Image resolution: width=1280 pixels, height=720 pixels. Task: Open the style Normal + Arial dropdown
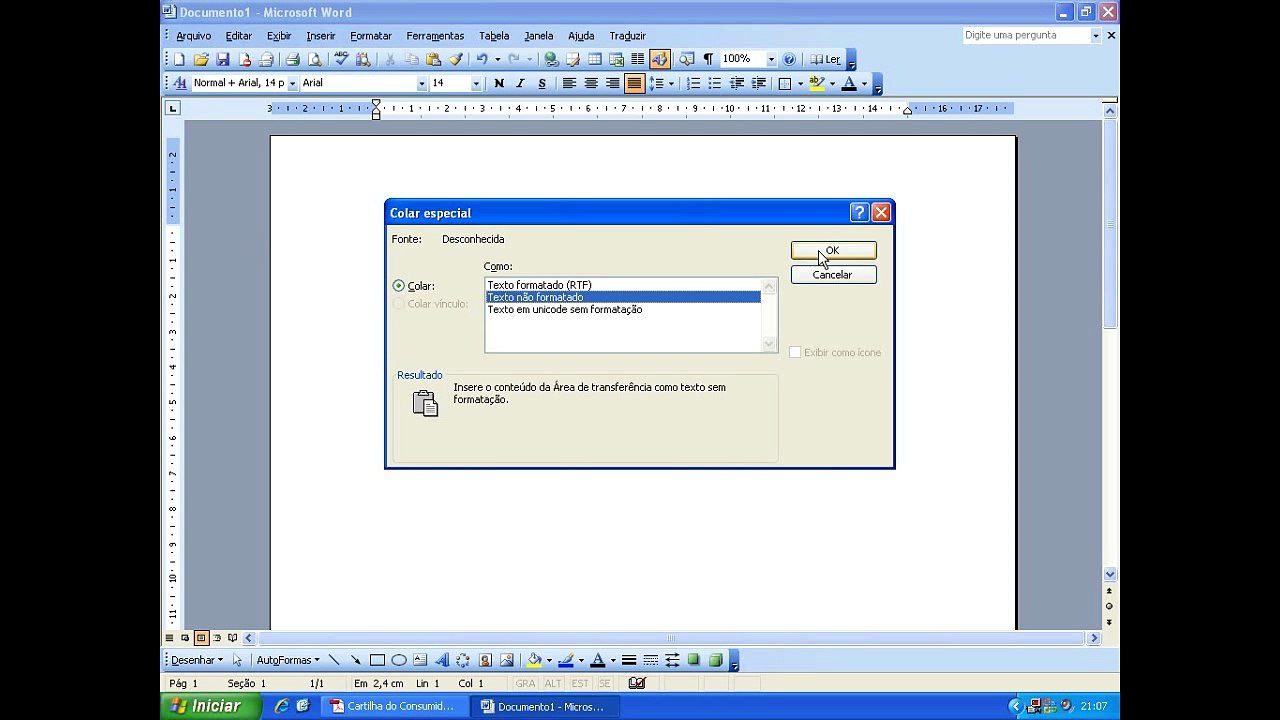[292, 84]
